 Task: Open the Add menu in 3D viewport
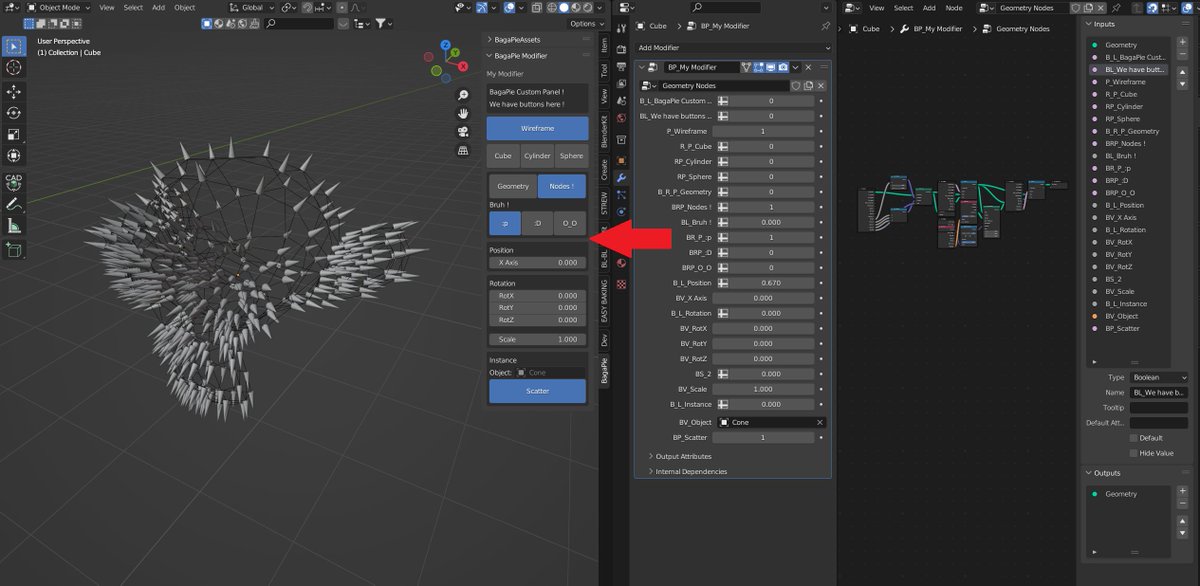pos(158,7)
